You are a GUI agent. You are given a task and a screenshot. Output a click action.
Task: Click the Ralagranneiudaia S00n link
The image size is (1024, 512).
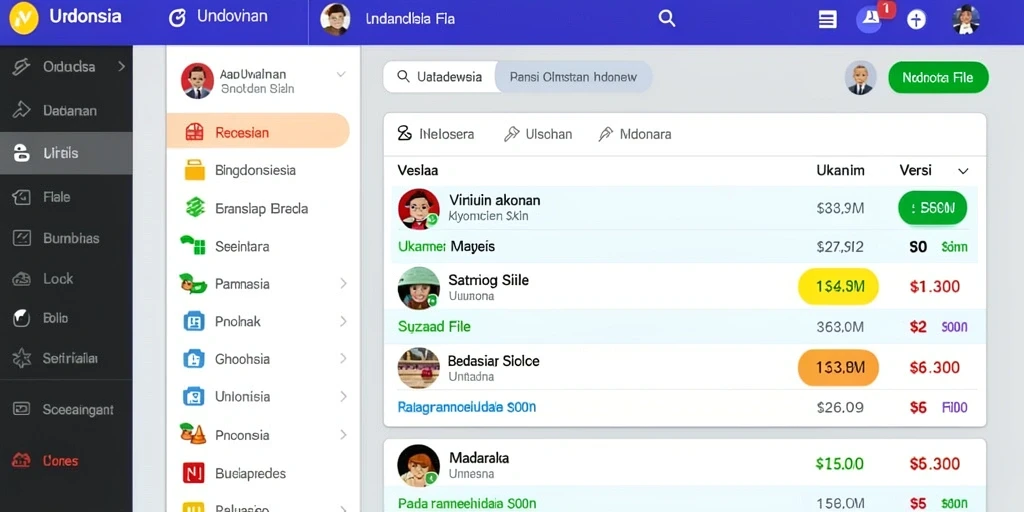coord(466,408)
